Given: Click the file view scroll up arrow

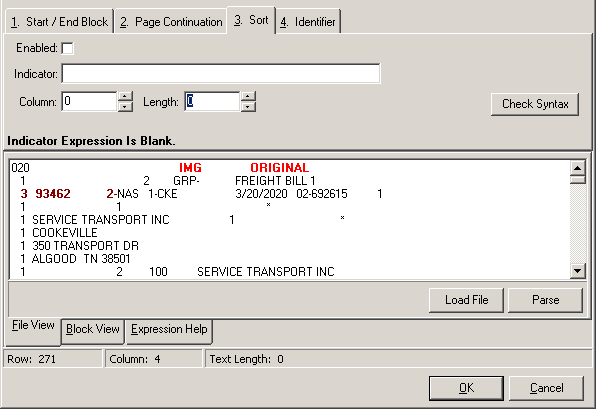Looking at the screenshot, I should 577,168.
